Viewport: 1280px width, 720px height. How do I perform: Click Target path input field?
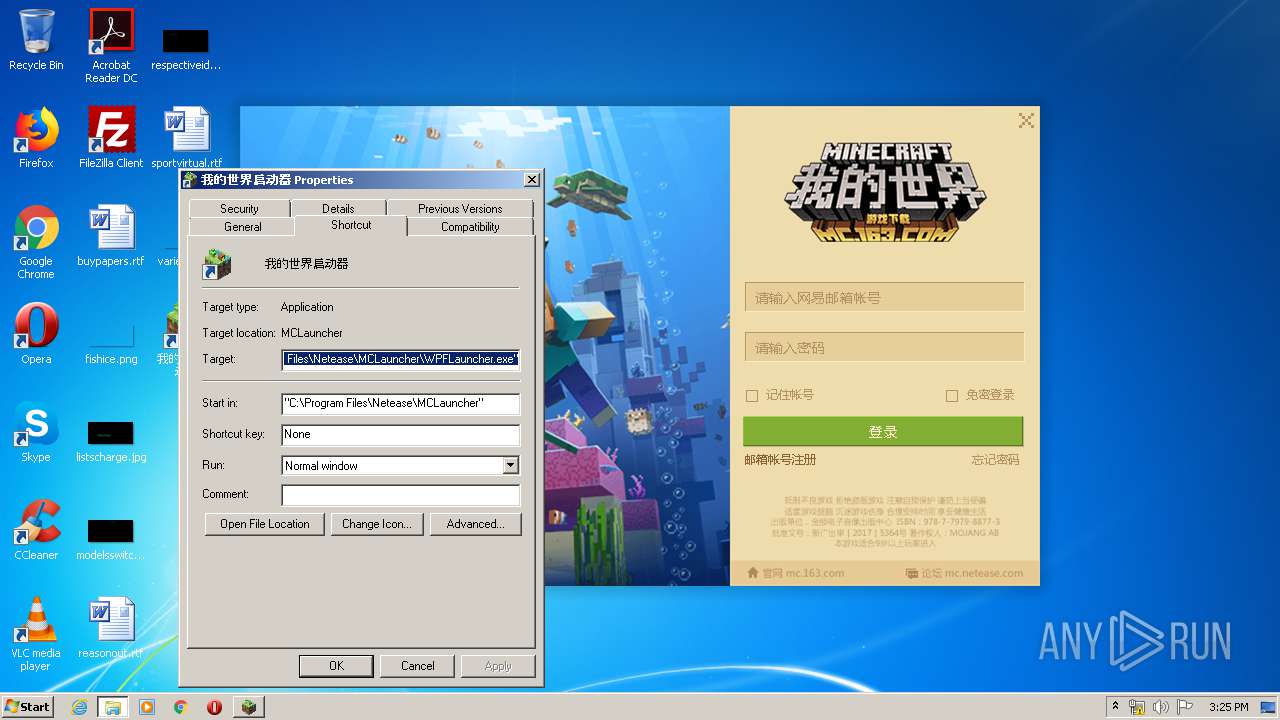[401, 359]
